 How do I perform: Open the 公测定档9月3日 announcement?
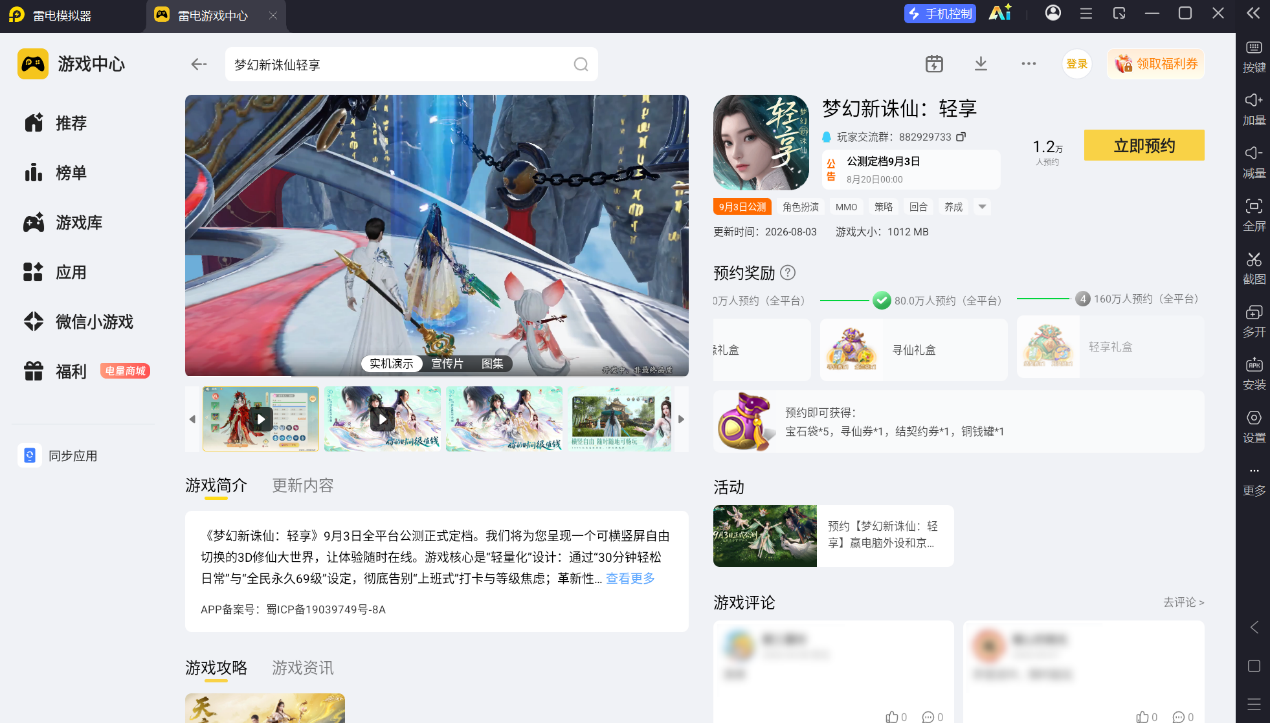(911, 170)
